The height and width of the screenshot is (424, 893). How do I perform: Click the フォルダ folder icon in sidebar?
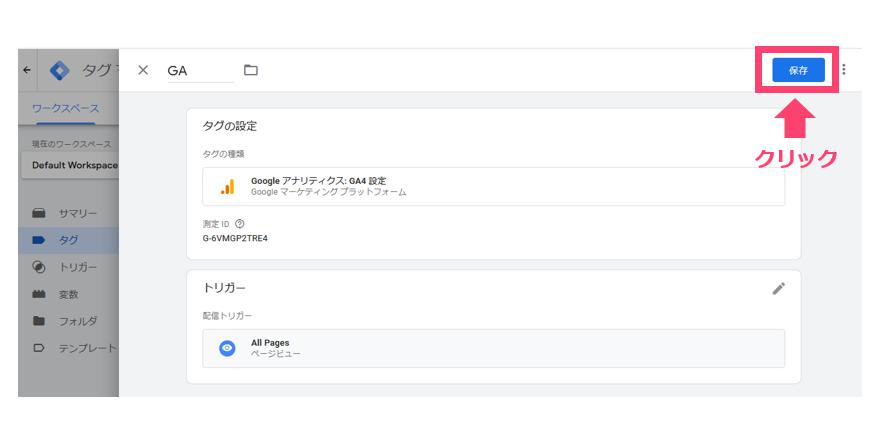39,321
